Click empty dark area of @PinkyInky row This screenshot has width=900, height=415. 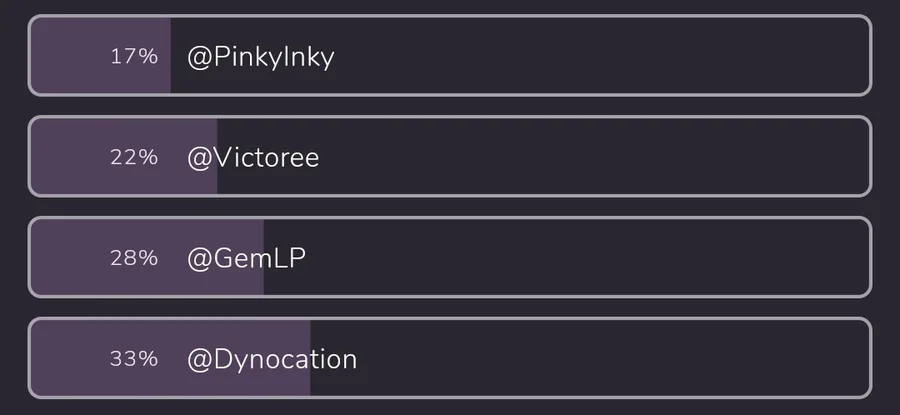(603, 55)
